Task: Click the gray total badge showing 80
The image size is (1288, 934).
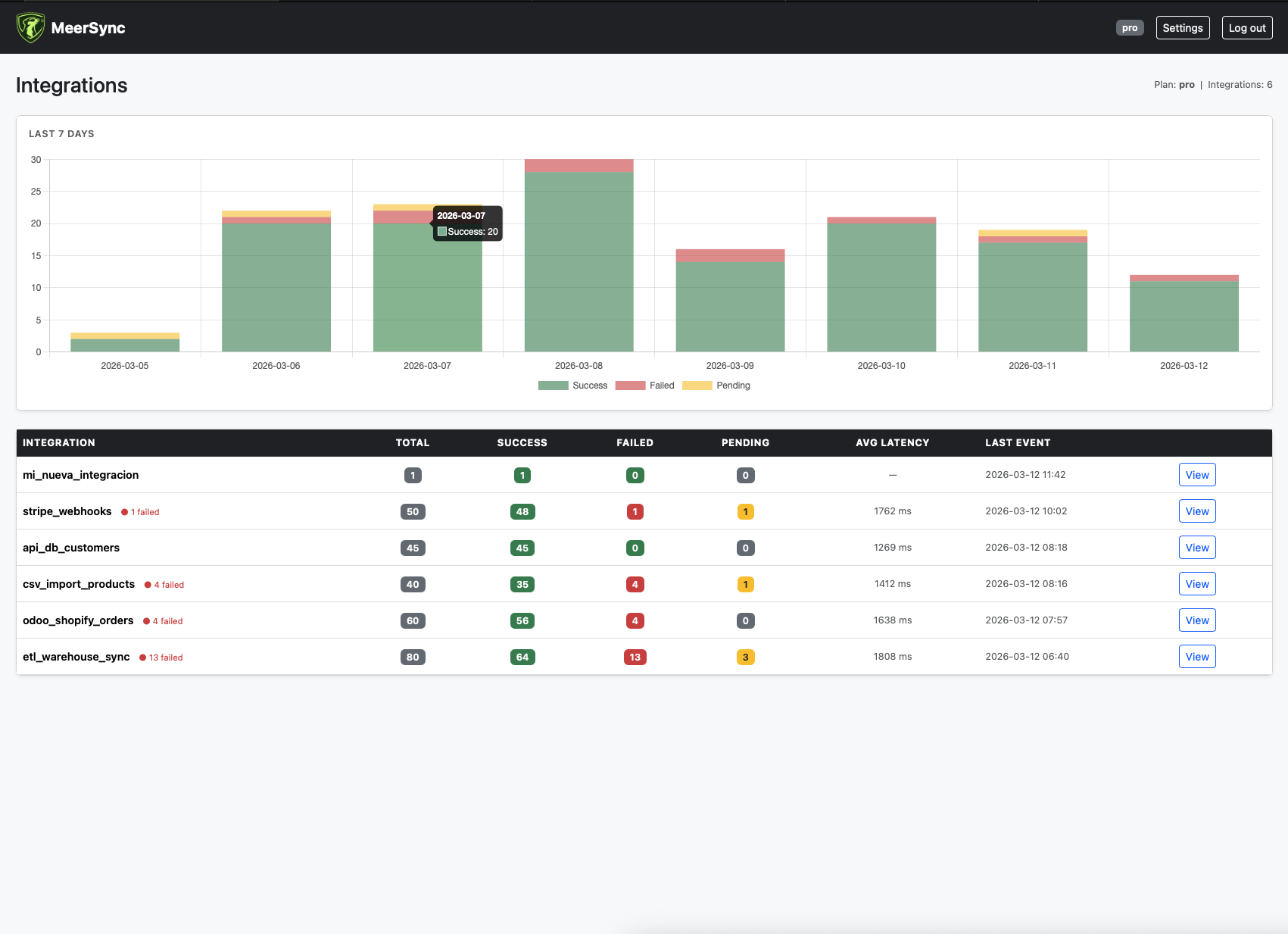Action: [412, 657]
